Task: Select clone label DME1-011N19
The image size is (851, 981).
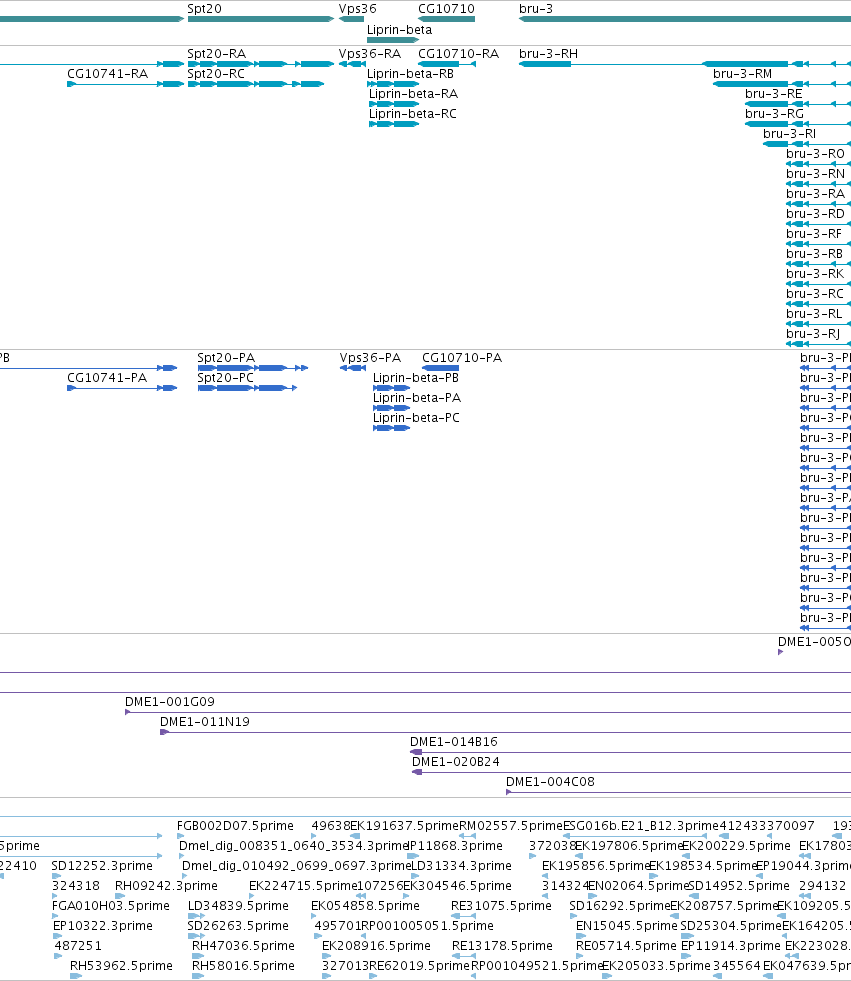Action: coord(205,722)
